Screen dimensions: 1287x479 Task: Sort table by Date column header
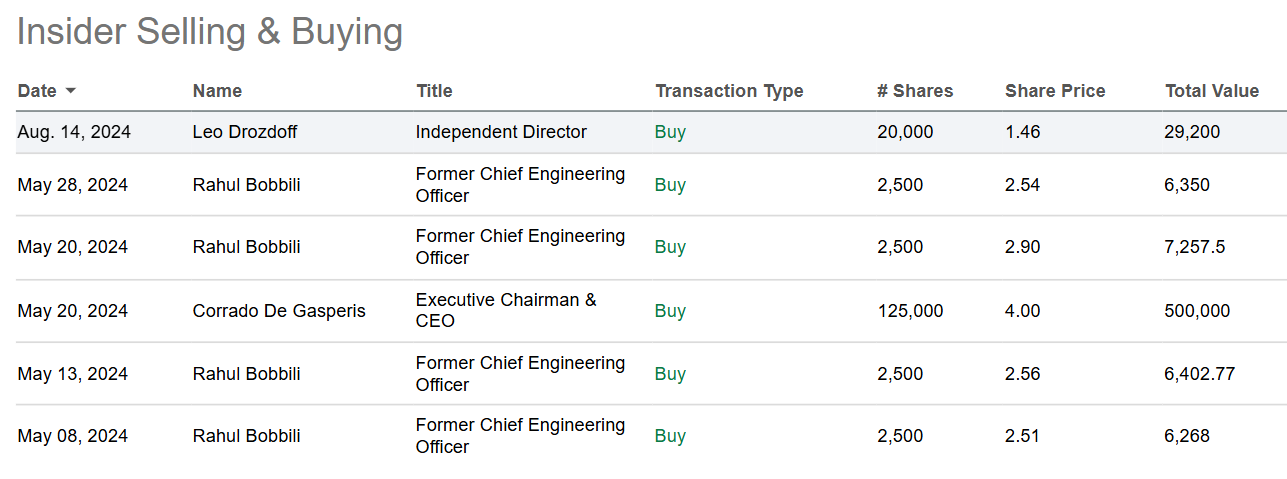pos(38,91)
